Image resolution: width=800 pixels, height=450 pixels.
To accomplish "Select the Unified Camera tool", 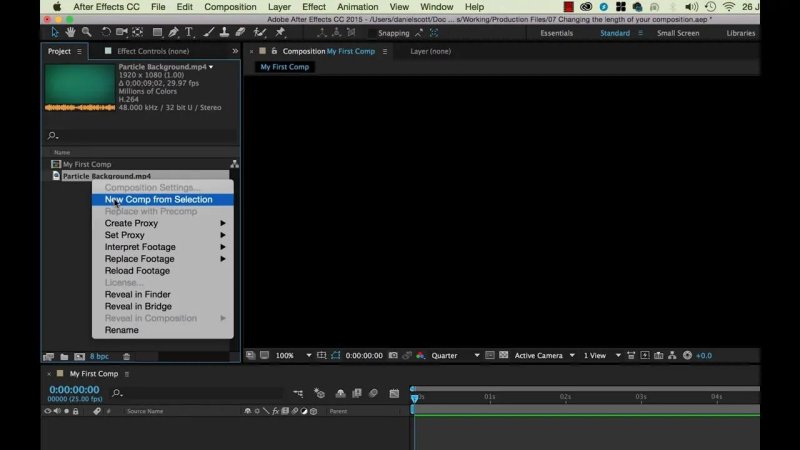I will click(x=121, y=32).
